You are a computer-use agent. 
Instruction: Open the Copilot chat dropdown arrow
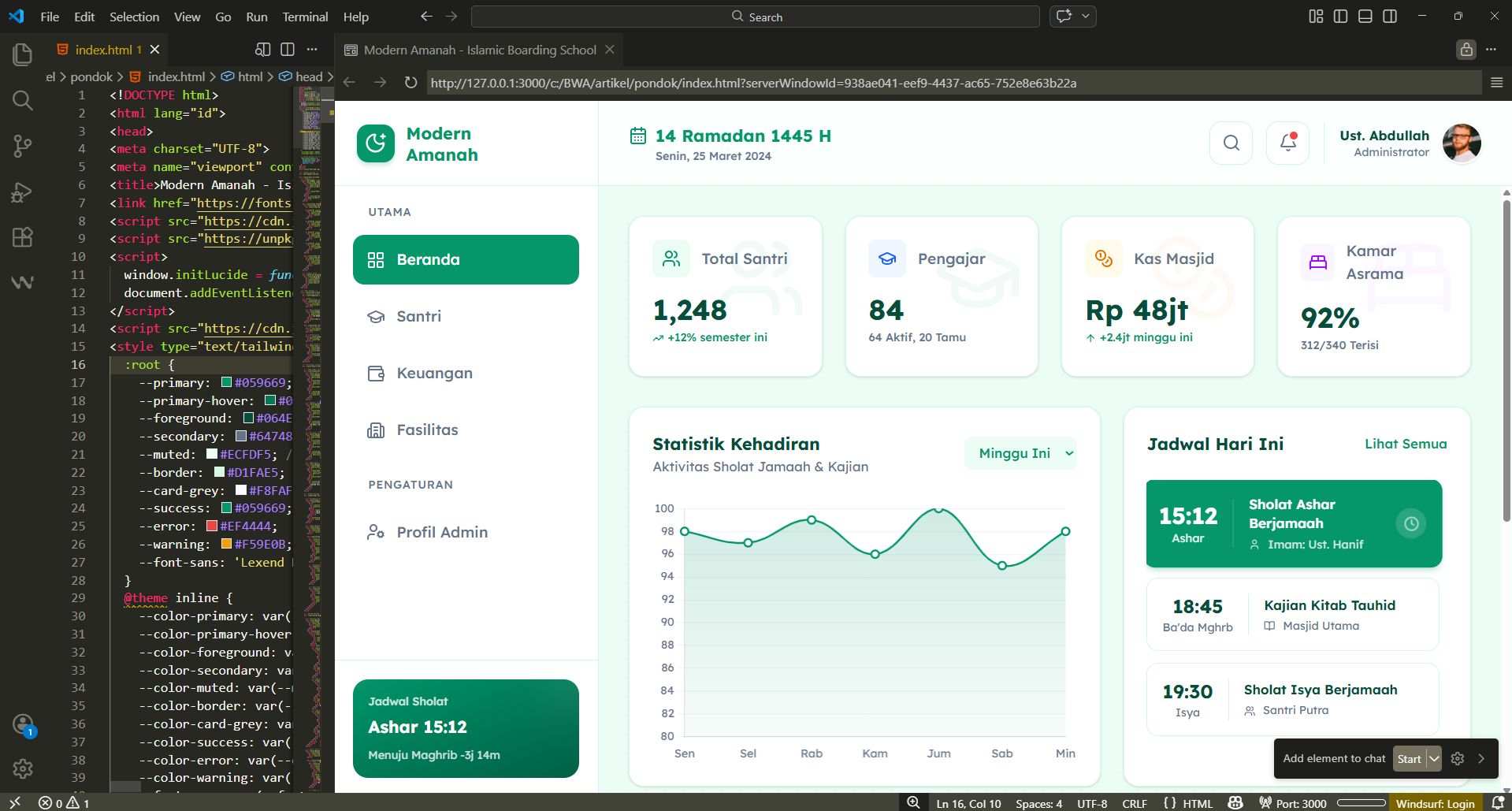(1086, 17)
